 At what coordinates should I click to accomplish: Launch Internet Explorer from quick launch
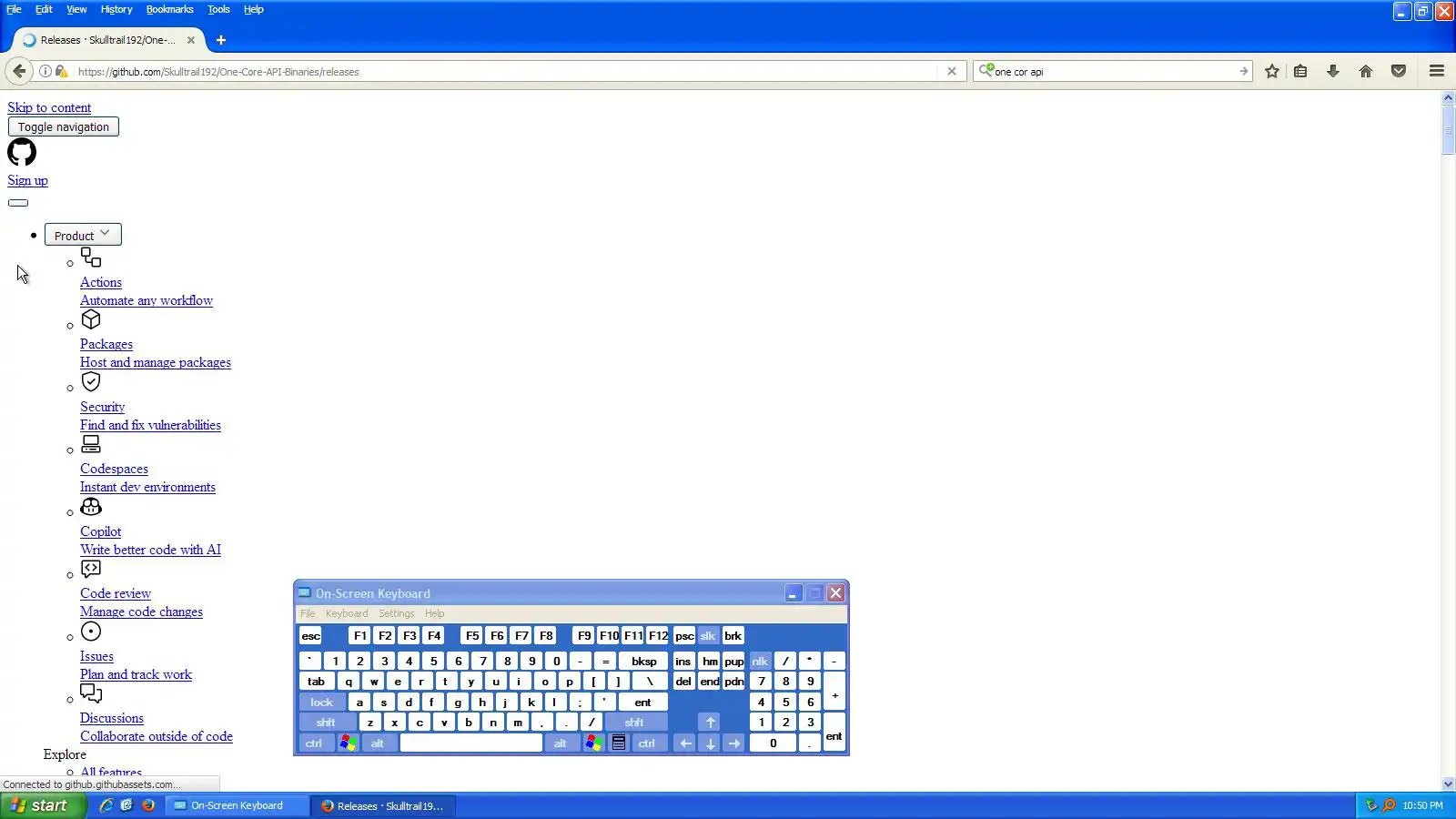106,805
